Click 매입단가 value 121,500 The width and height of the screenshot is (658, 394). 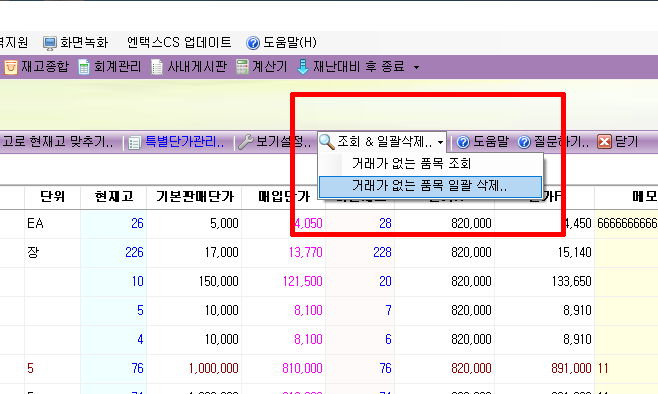coord(303,281)
